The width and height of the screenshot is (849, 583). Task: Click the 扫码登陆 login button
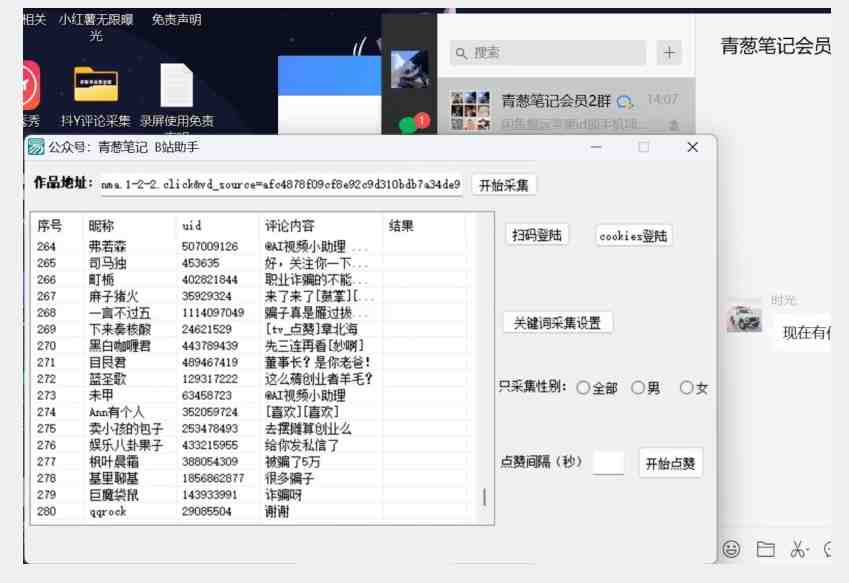click(535, 235)
